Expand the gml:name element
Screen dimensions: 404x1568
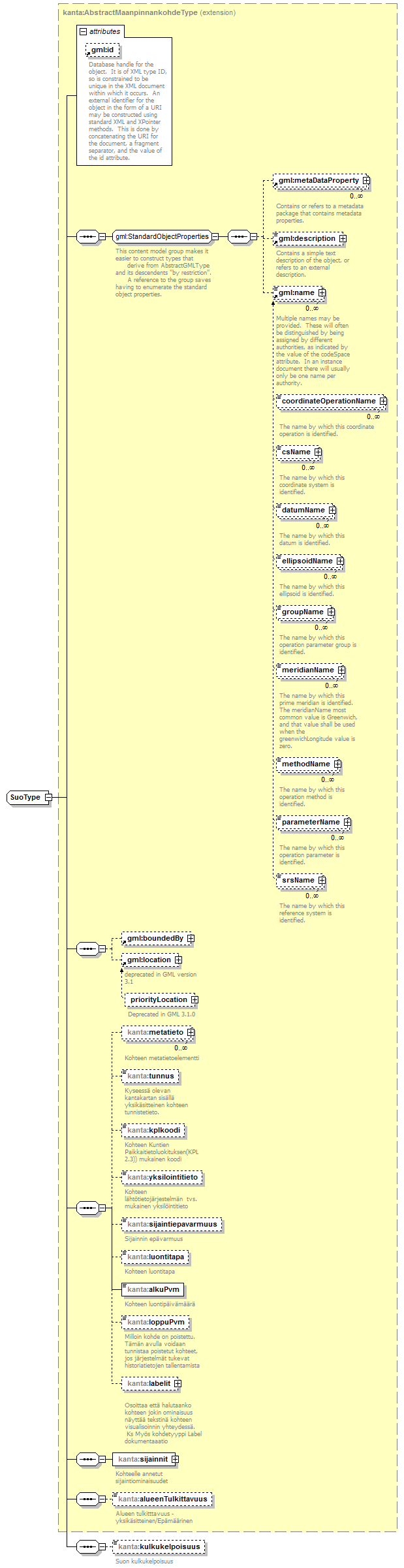(322, 292)
